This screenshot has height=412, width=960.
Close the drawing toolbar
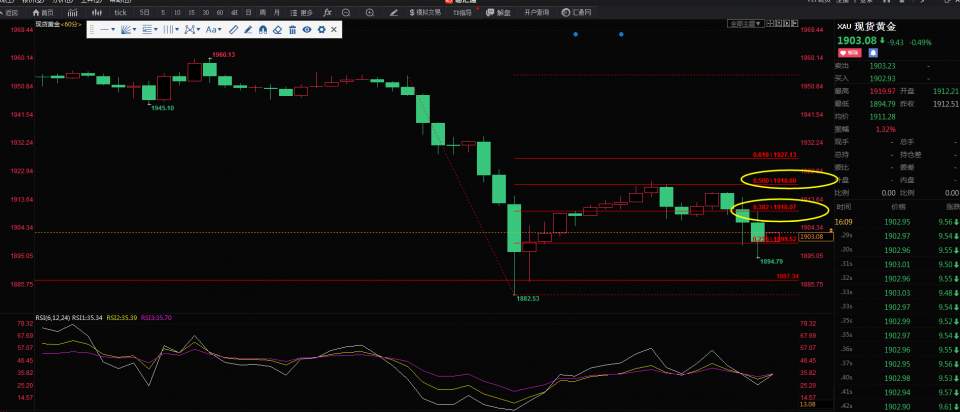coord(334,29)
